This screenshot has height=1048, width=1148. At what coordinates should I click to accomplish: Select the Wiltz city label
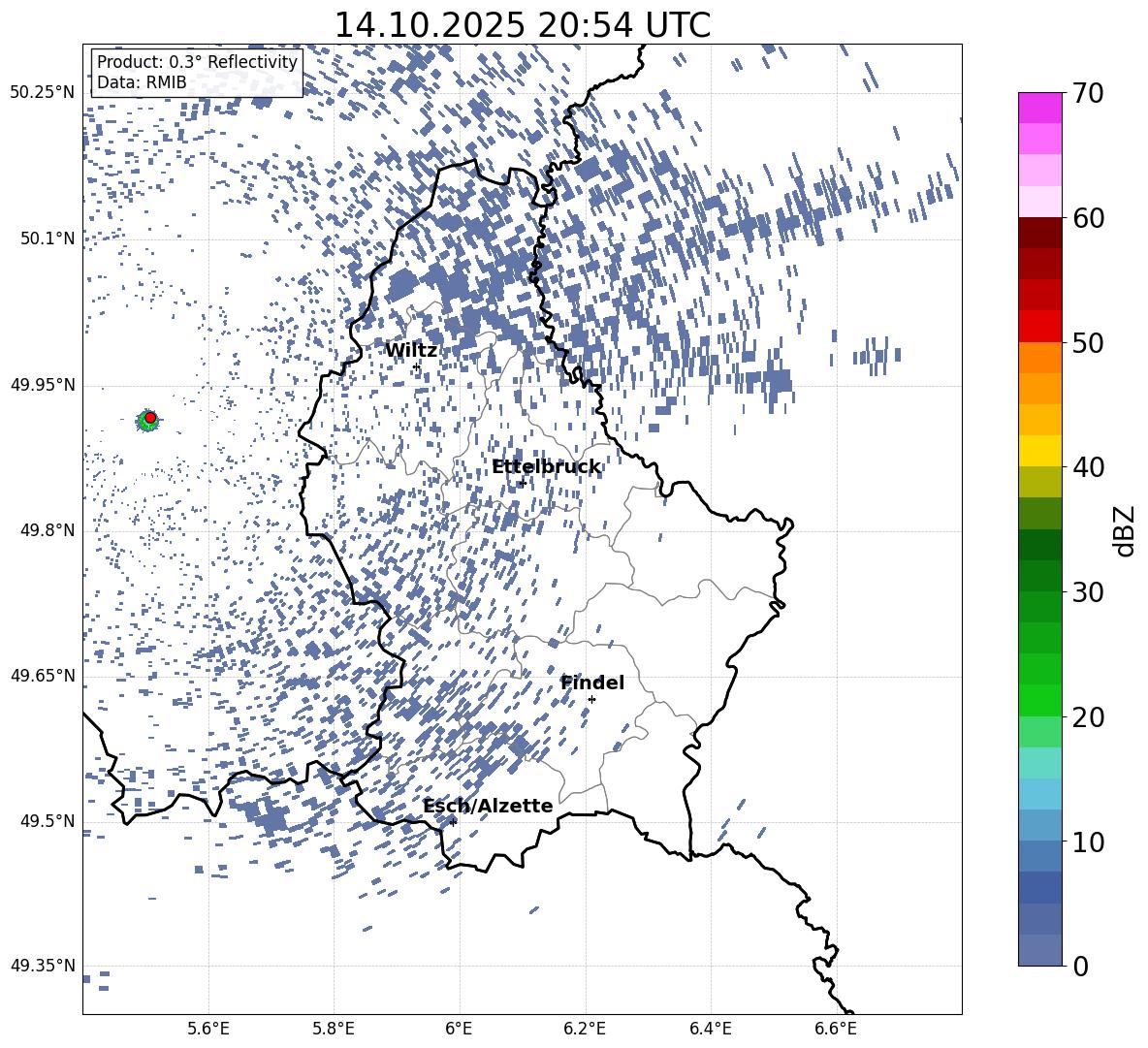click(411, 351)
